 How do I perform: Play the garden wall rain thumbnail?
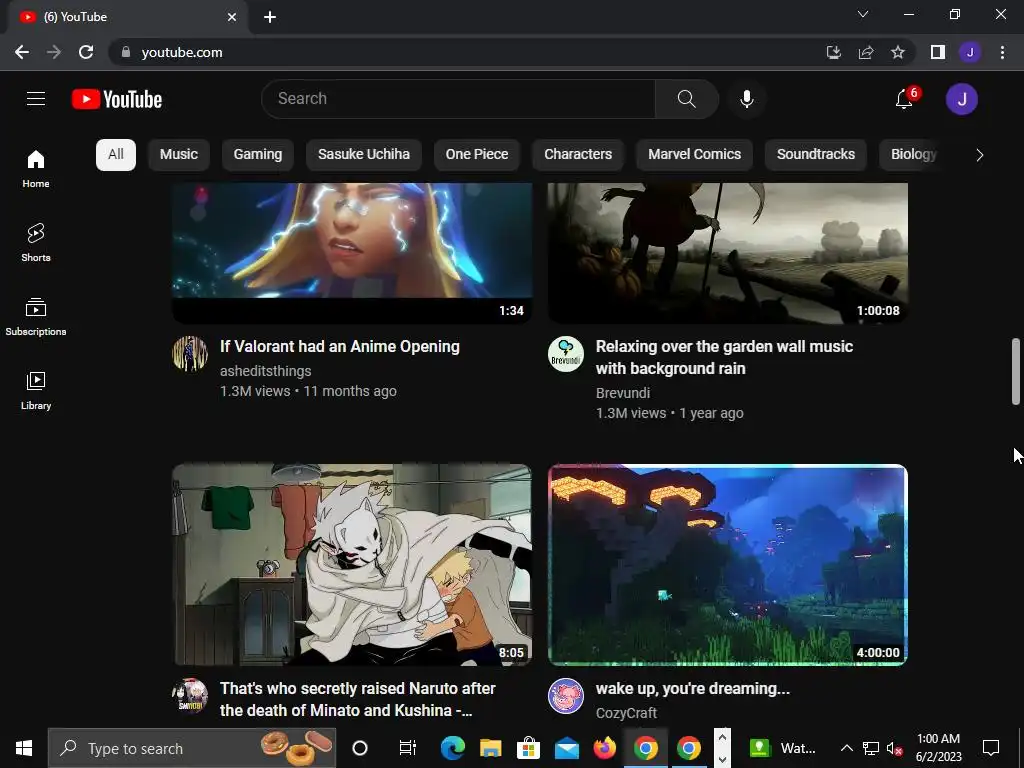click(728, 253)
